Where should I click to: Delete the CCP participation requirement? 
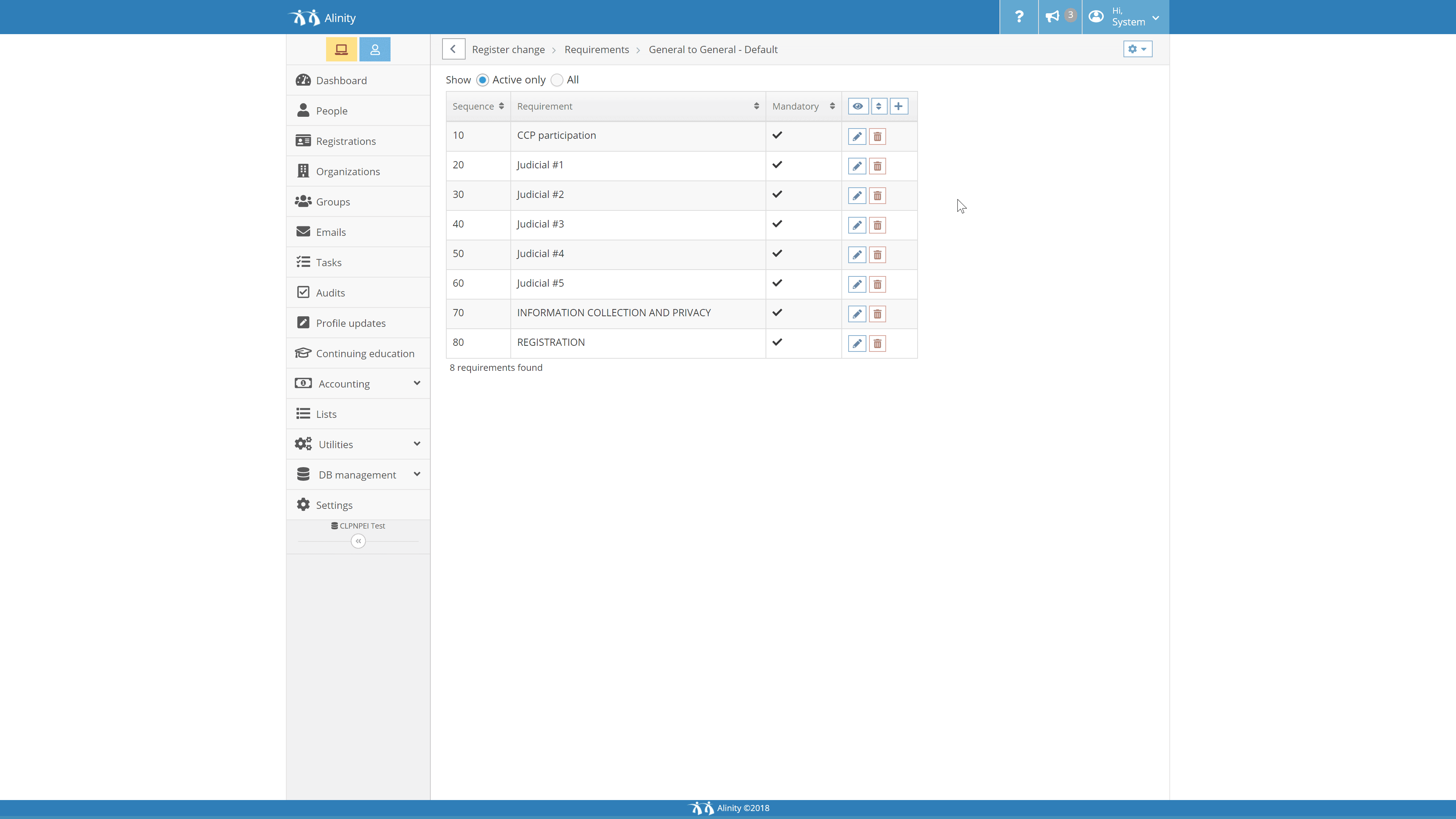pyautogui.click(x=877, y=136)
